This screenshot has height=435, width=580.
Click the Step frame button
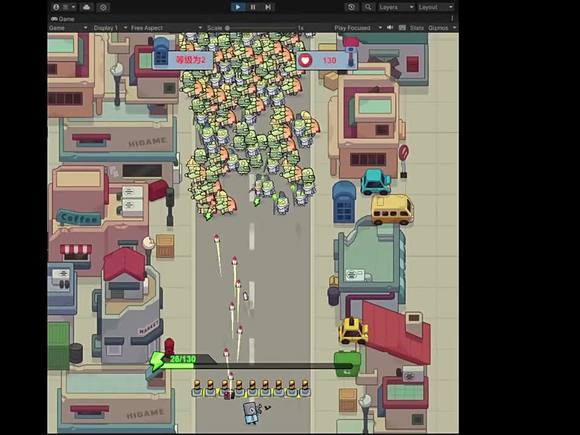(268, 7)
